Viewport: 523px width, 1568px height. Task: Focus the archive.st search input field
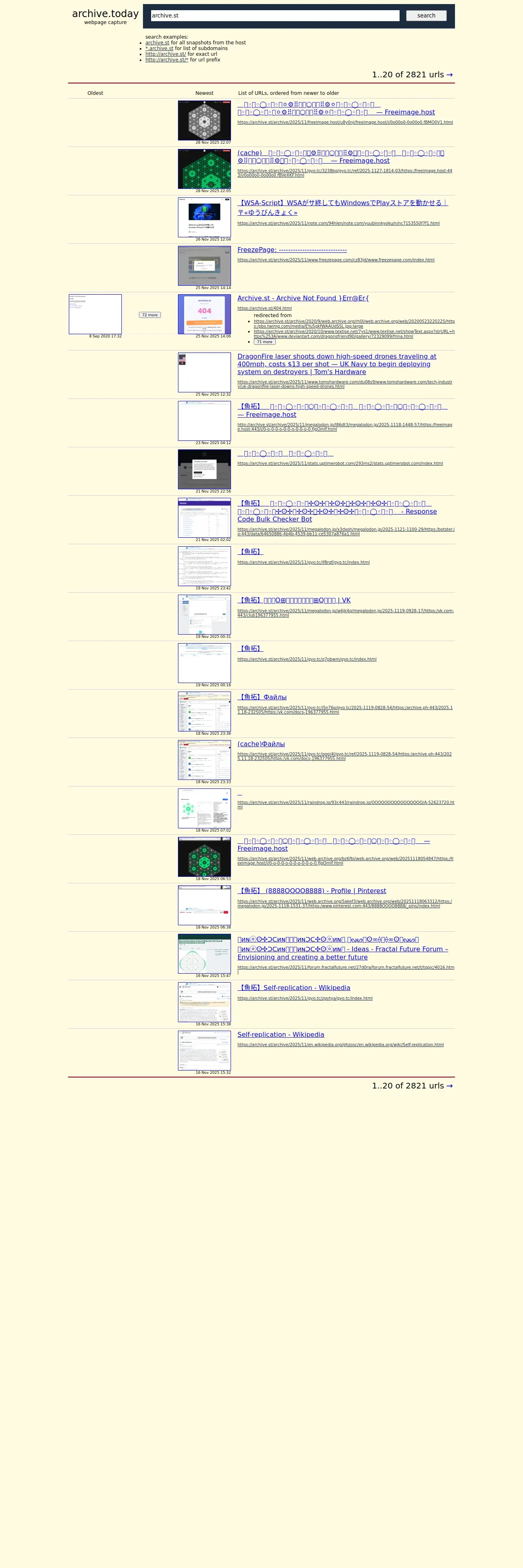click(x=275, y=16)
